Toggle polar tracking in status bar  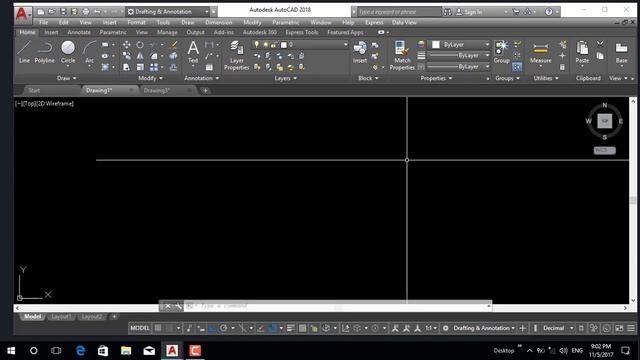pyautogui.click(x=224, y=328)
